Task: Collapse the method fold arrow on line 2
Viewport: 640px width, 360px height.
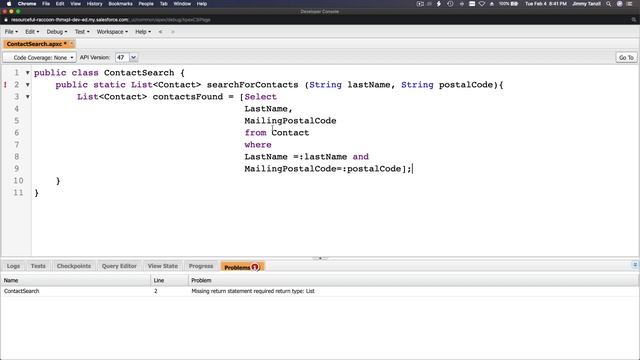Action: tap(28, 85)
